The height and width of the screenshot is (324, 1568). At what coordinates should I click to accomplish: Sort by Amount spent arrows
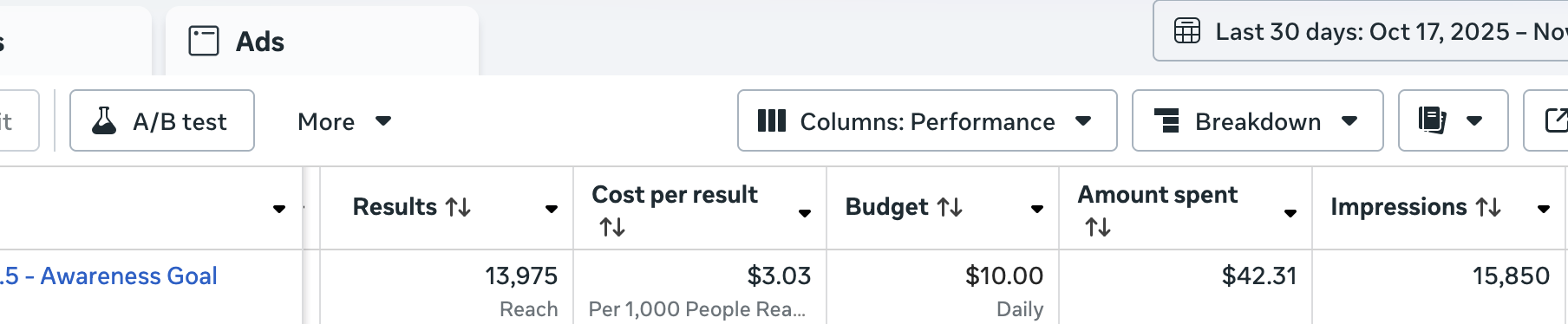click(x=1098, y=227)
